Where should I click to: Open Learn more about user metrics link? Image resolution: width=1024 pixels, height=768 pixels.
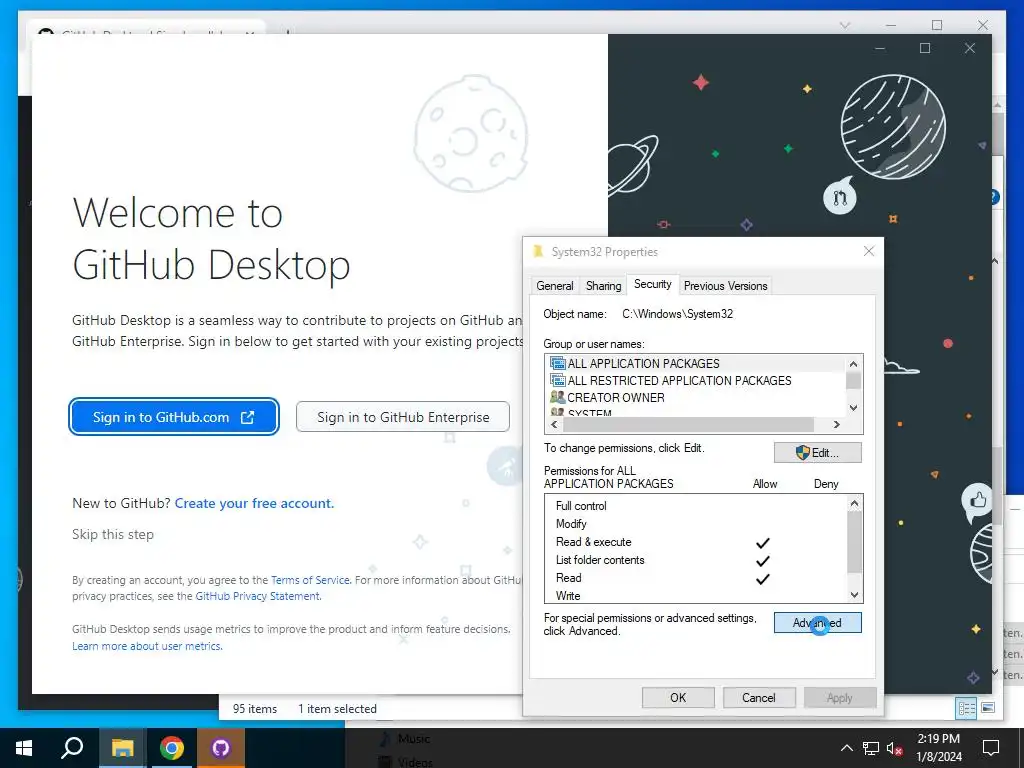coord(147,646)
